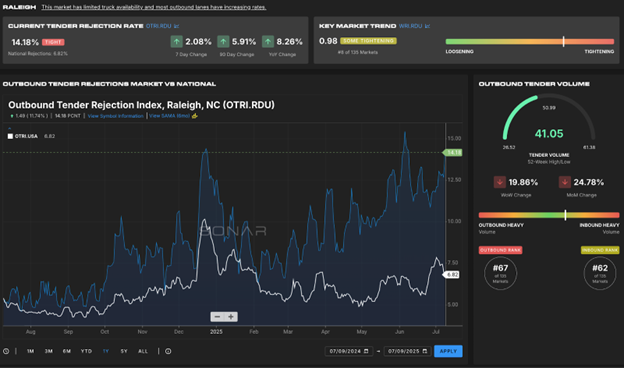The width and height of the screenshot is (624, 368).
Task: Zoom out with the chart minus button
Action: pyautogui.click(x=217, y=317)
